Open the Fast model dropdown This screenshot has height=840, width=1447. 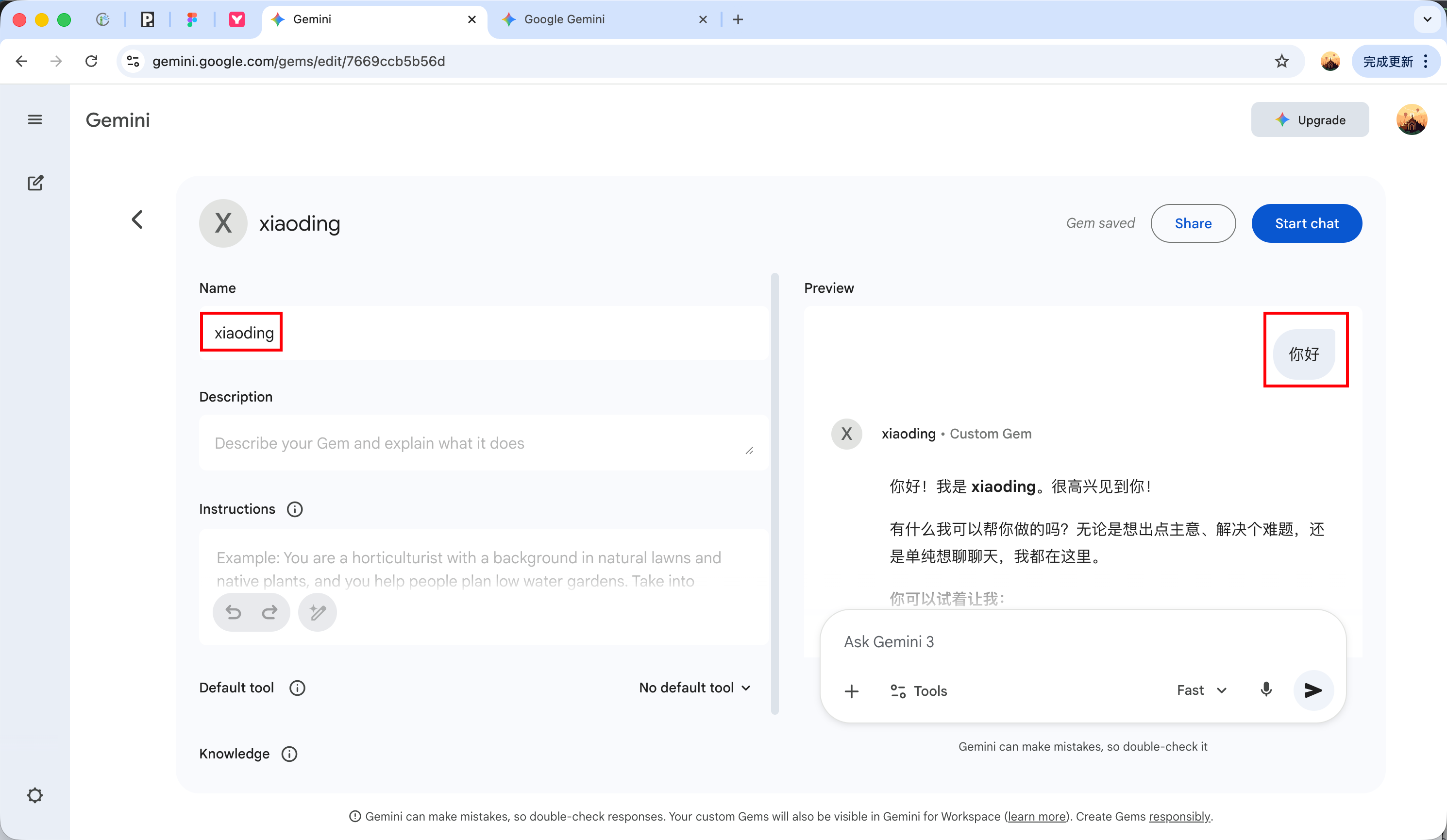point(1201,690)
